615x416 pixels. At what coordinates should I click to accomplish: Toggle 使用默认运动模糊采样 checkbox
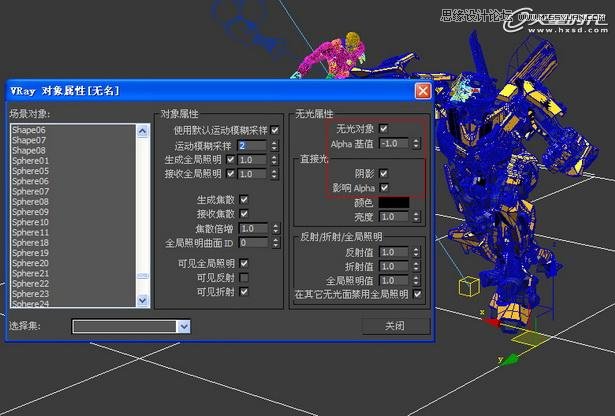pos(275,130)
